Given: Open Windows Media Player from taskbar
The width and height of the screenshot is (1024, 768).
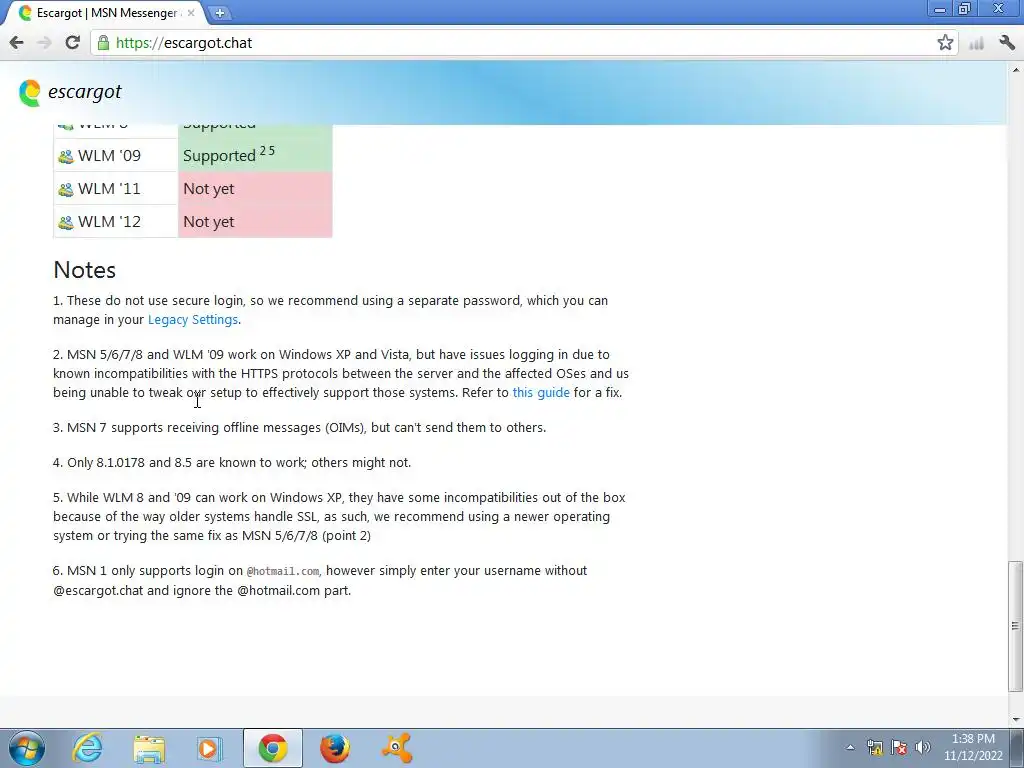Looking at the screenshot, I should point(210,748).
